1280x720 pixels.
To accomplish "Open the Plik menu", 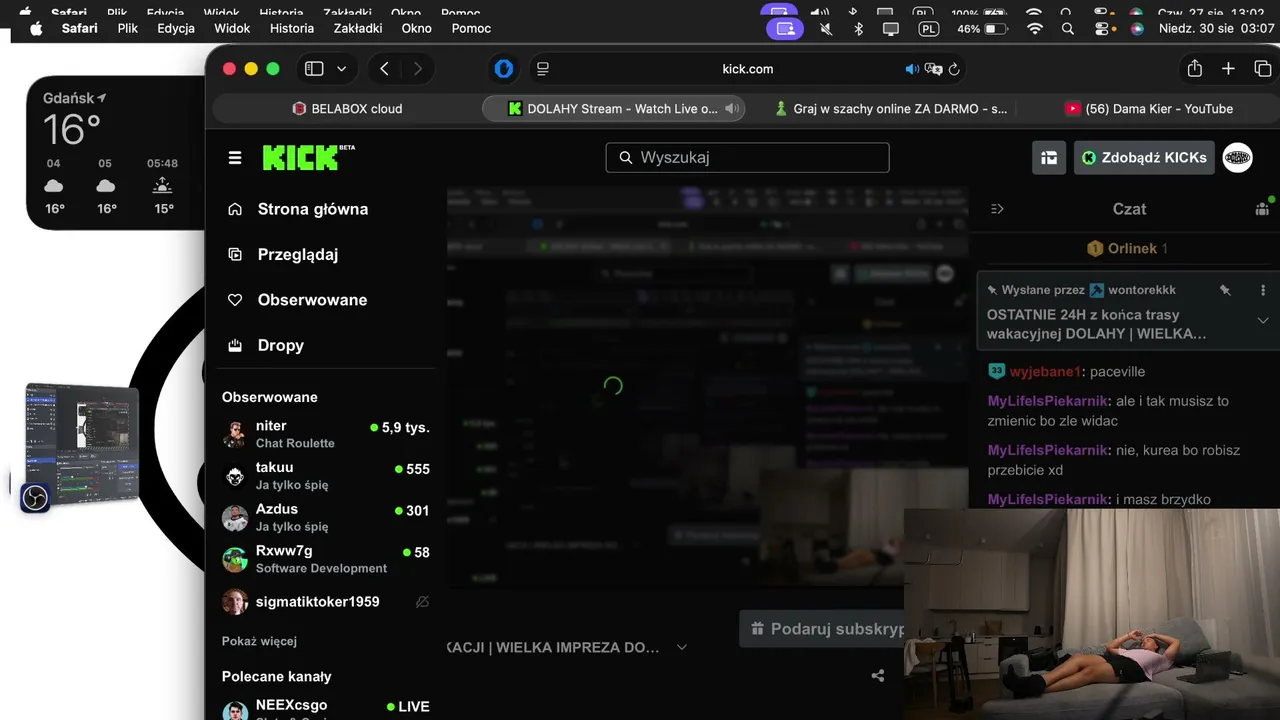I will point(128,29).
